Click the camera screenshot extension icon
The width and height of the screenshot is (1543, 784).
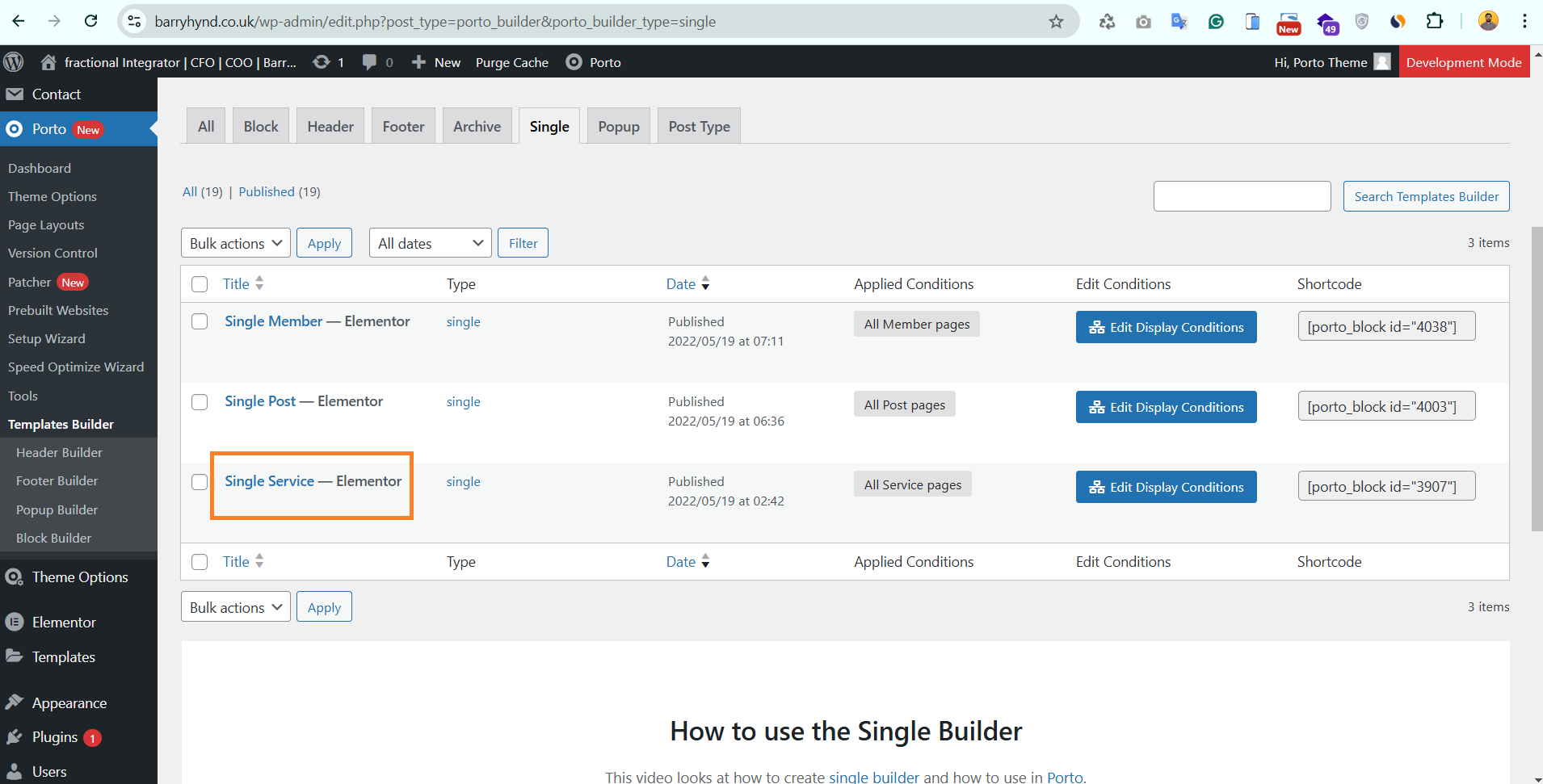[1143, 22]
